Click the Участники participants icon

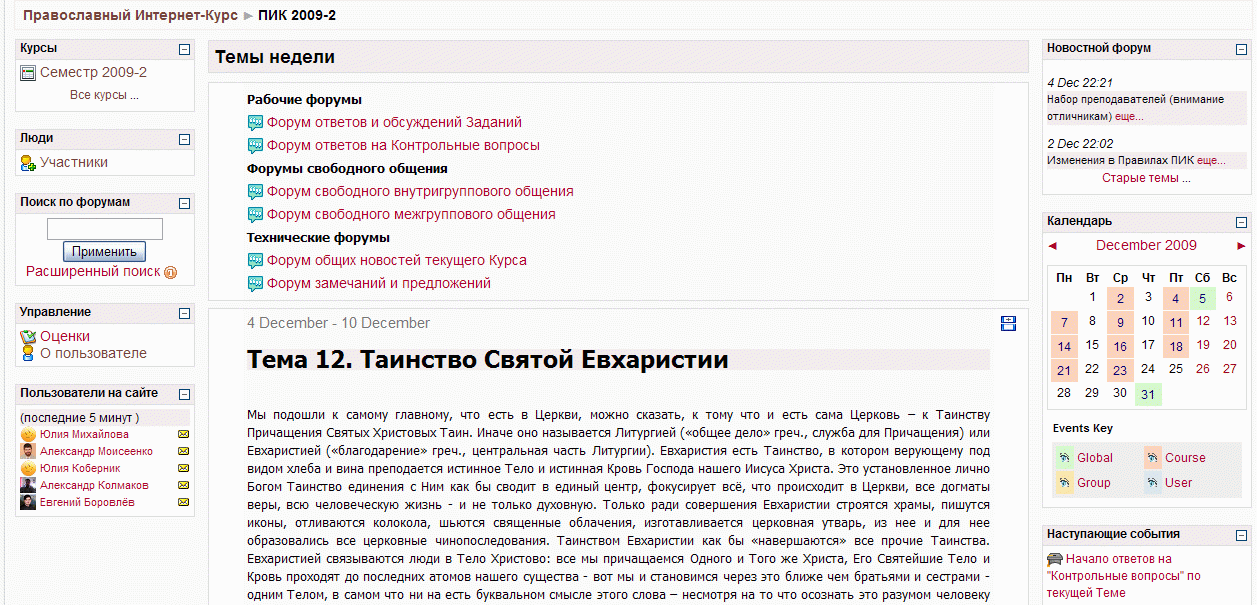click(x=28, y=161)
